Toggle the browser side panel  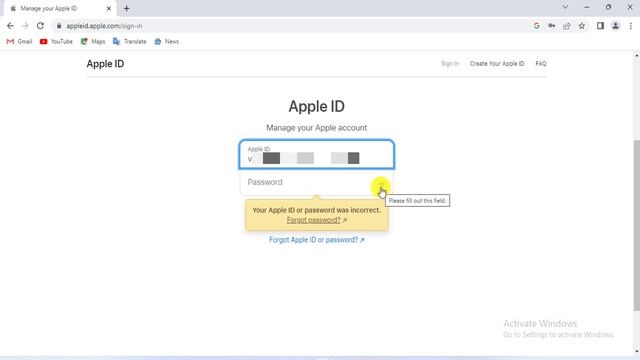pos(600,26)
